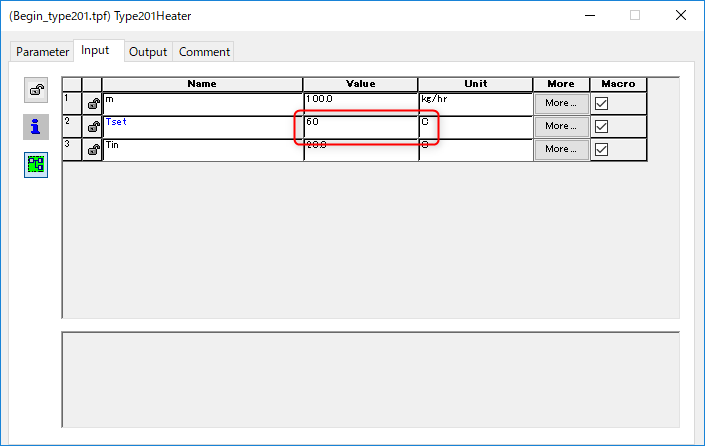Close the Type201Heater window

point(680,15)
